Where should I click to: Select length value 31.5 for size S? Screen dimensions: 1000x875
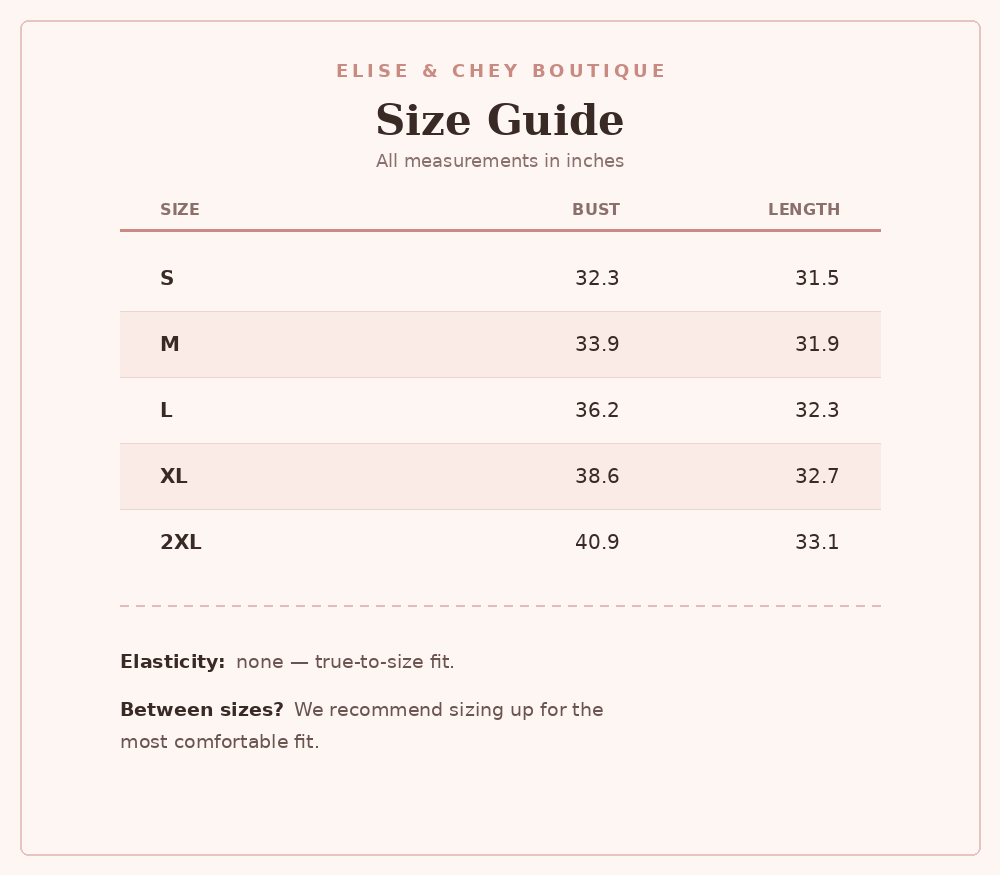(817, 278)
